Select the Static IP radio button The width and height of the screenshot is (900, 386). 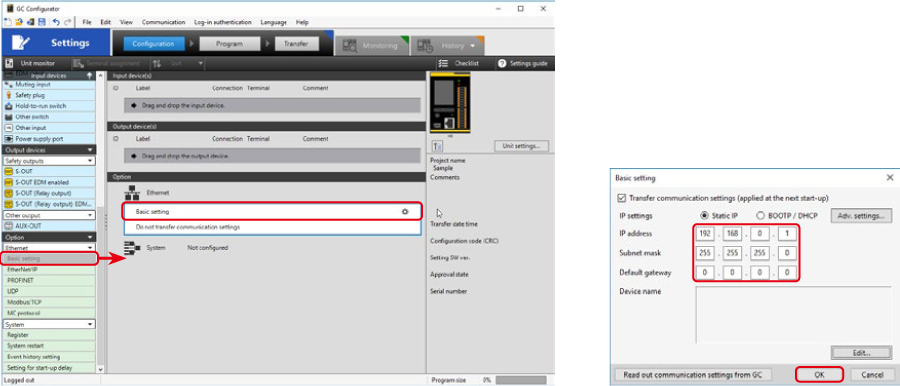click(705, 216)
